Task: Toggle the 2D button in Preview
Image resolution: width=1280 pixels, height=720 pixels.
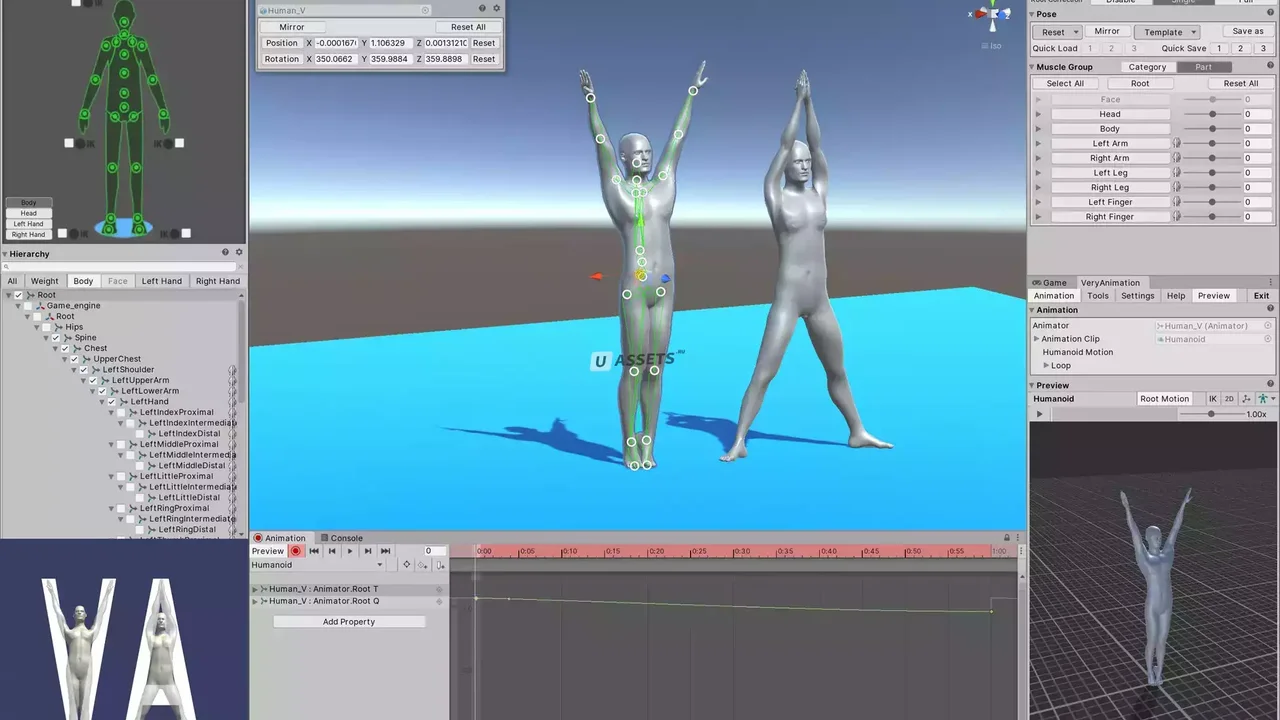Action: (1229, 399)
